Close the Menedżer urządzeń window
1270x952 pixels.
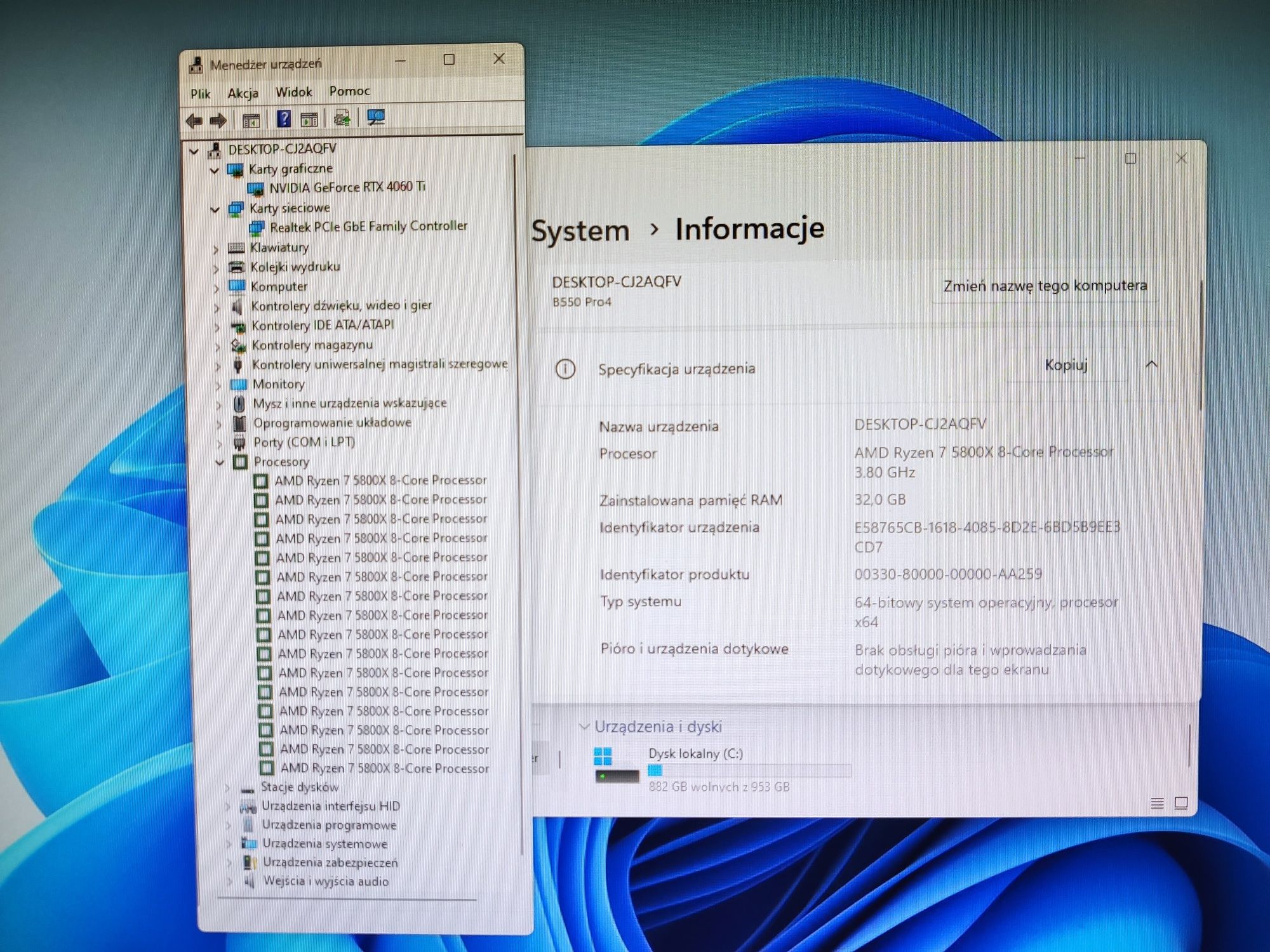click(499, 58)
